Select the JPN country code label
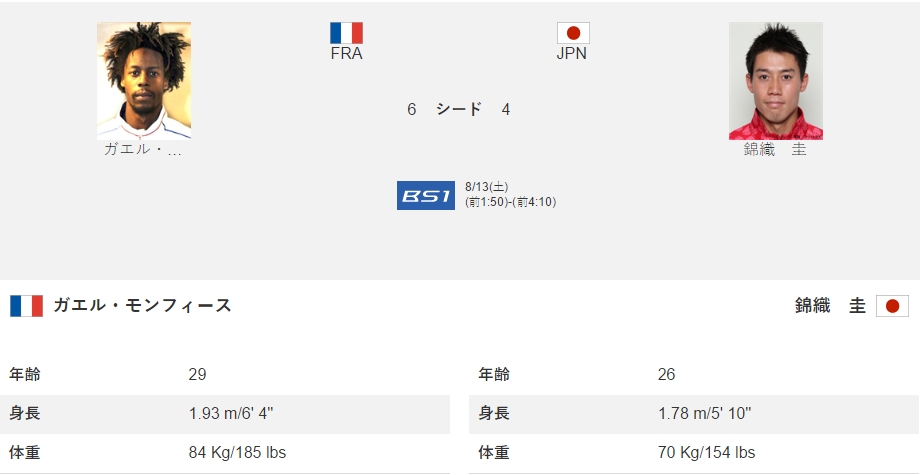 [572, 53]
